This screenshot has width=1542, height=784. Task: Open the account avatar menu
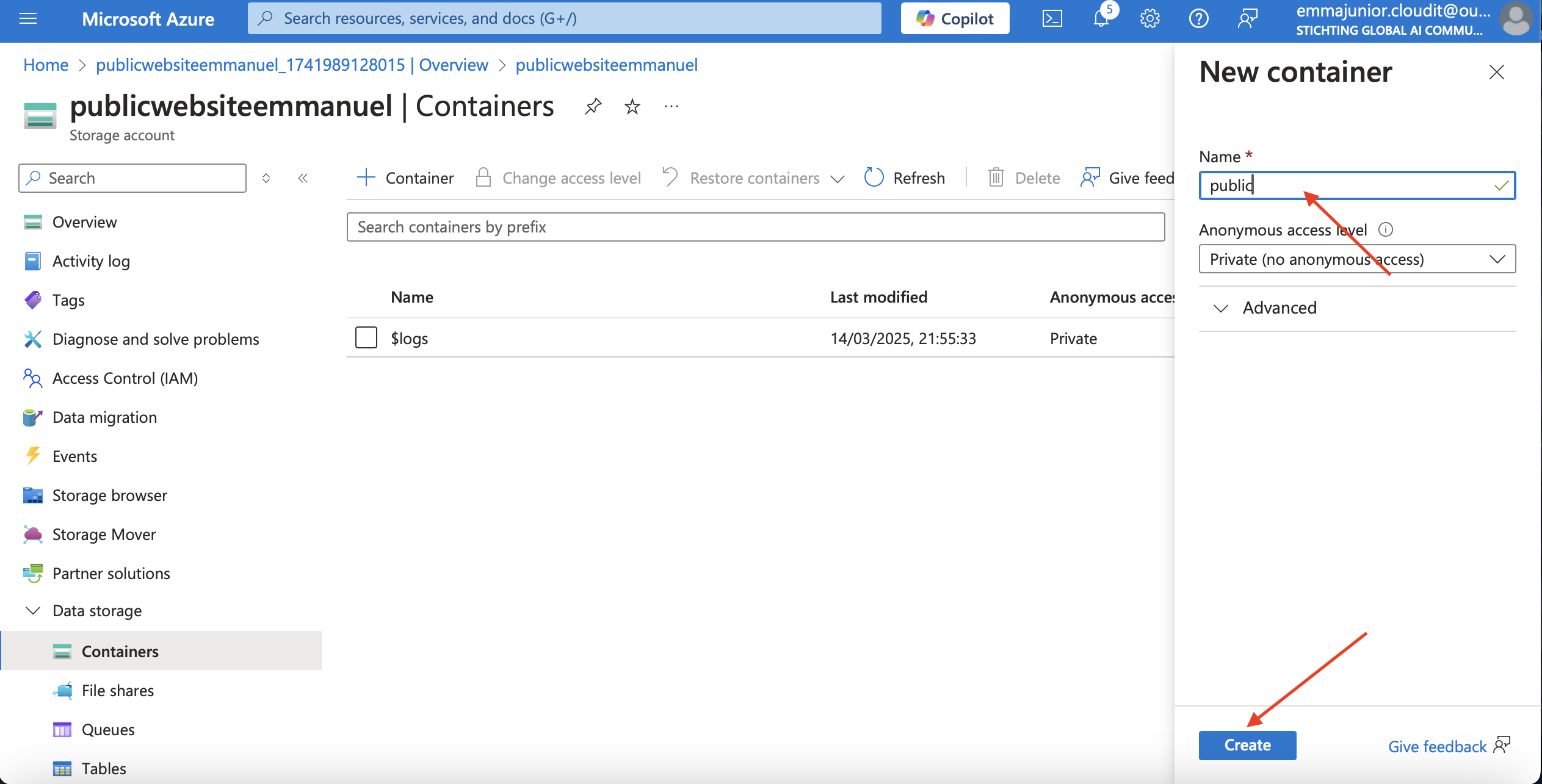1516,19
